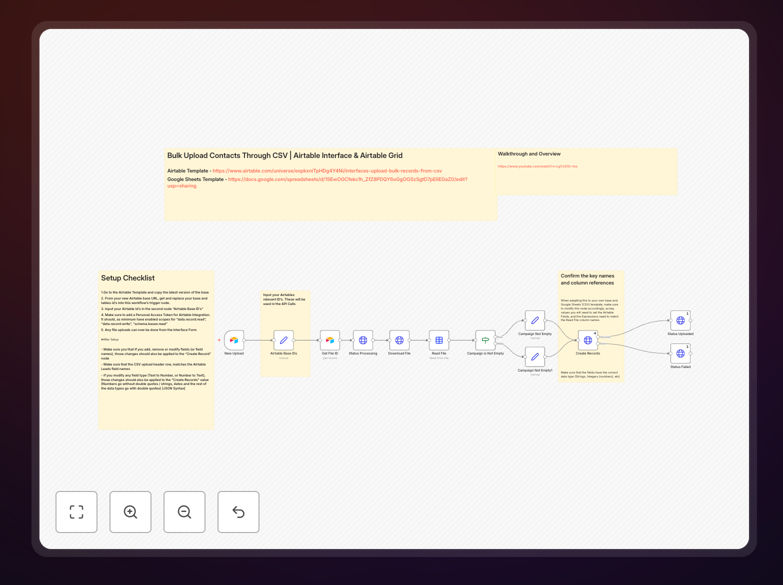Select the Download File HTTP node
This screenshot has width=783, height=585.
point(399,340)
